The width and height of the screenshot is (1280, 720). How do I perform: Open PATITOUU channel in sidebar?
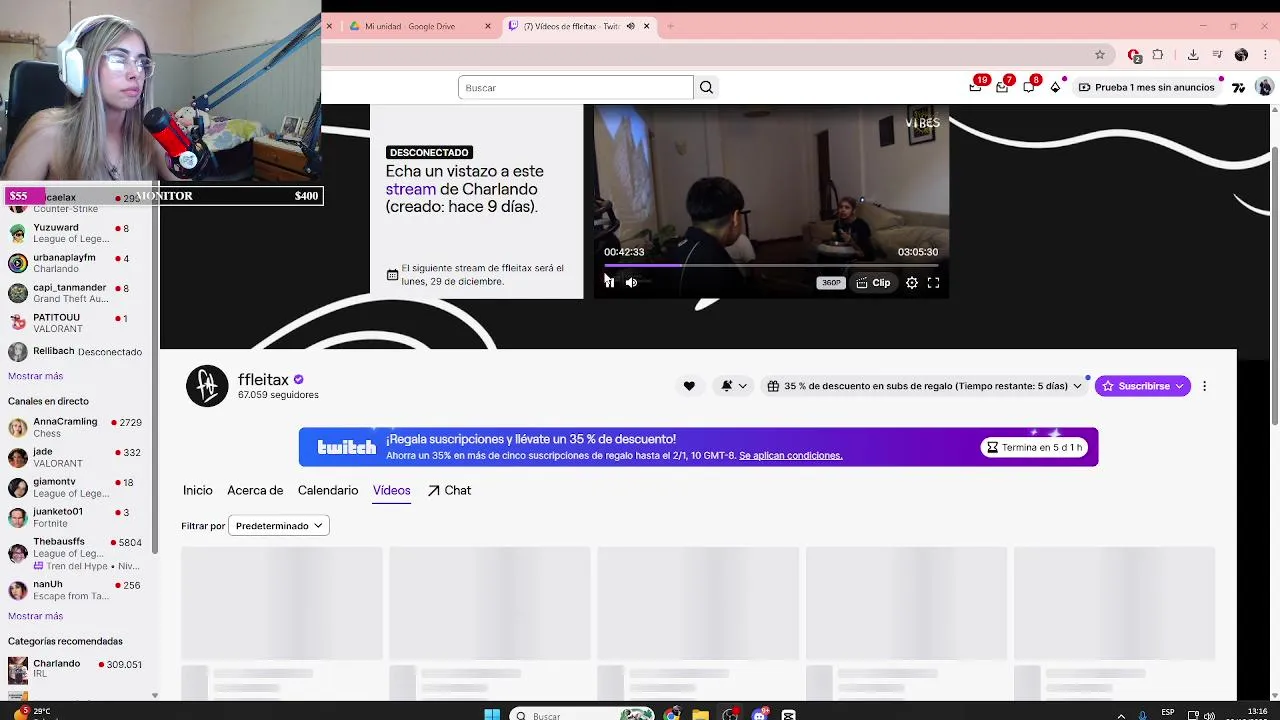pos(78,323)
